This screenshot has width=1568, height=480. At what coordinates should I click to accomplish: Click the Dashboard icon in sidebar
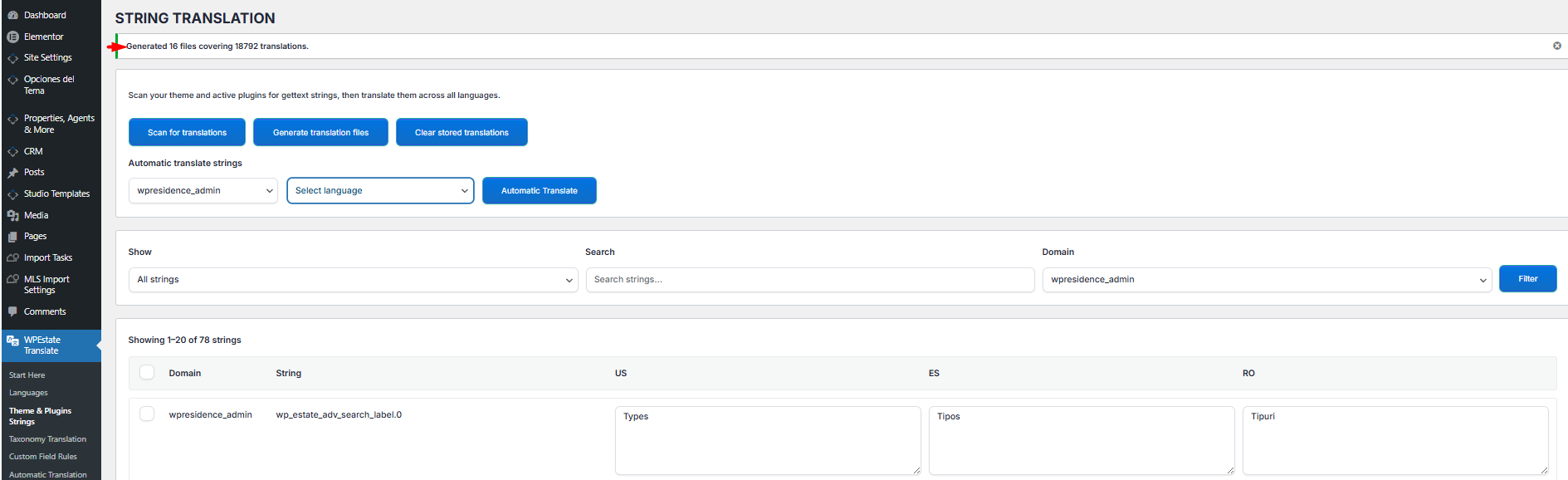12,15
